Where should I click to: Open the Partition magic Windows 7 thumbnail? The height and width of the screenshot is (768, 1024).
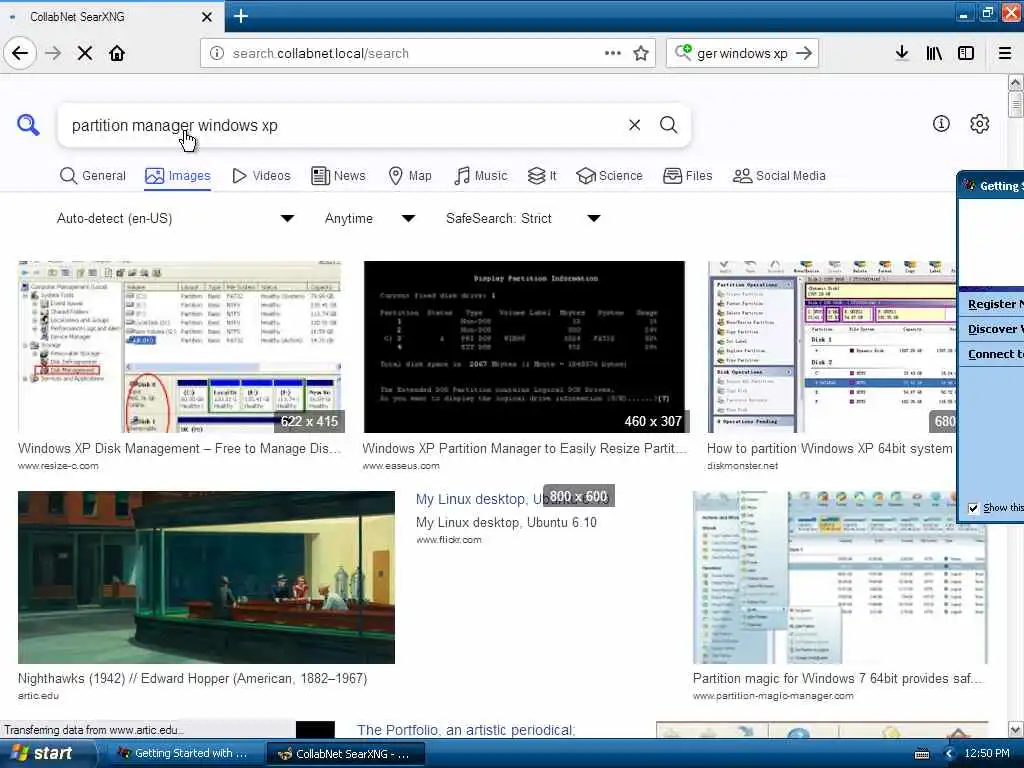click(840, 577)
